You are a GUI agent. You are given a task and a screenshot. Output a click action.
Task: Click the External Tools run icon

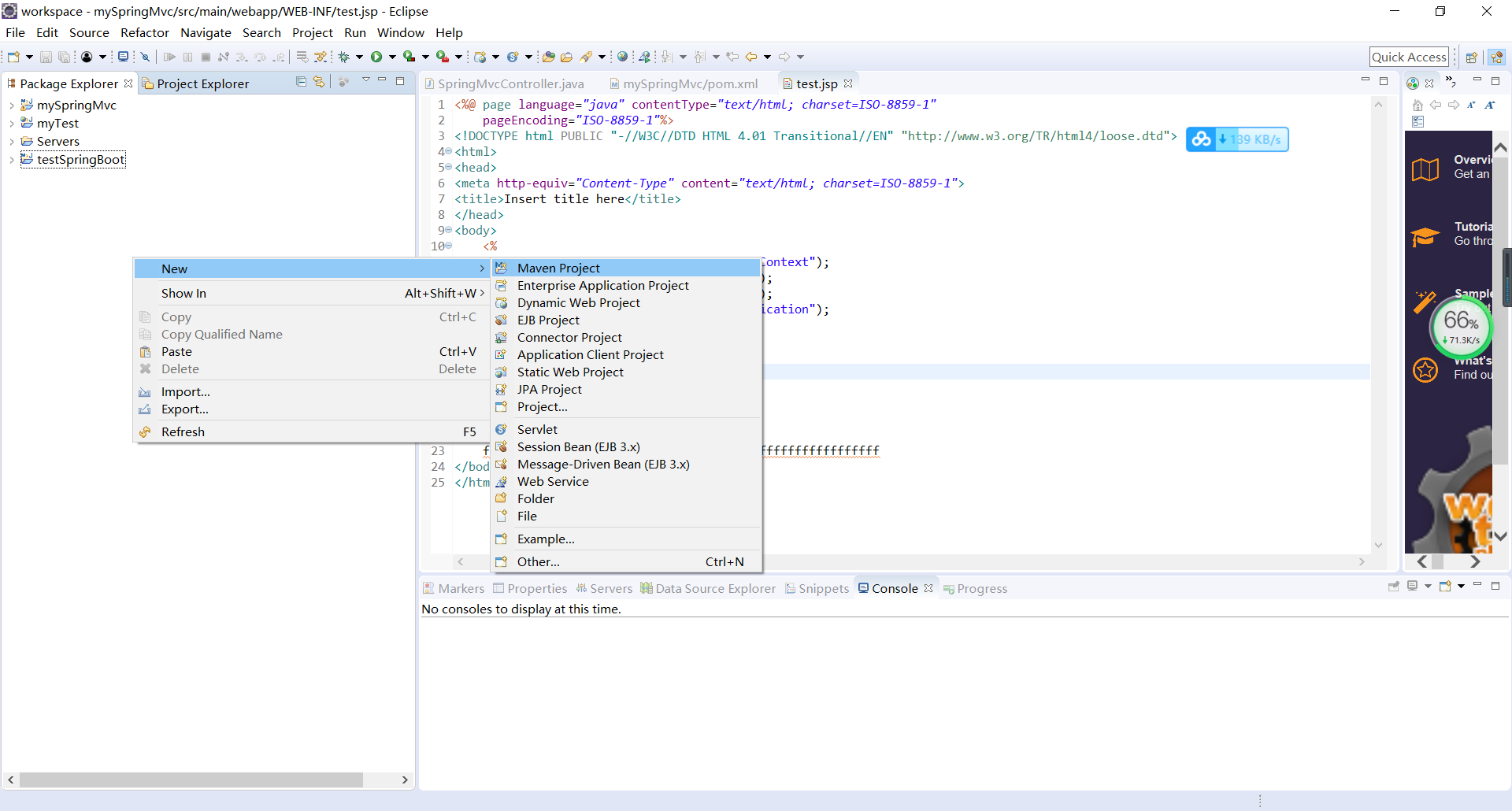[x=443, y=57]
